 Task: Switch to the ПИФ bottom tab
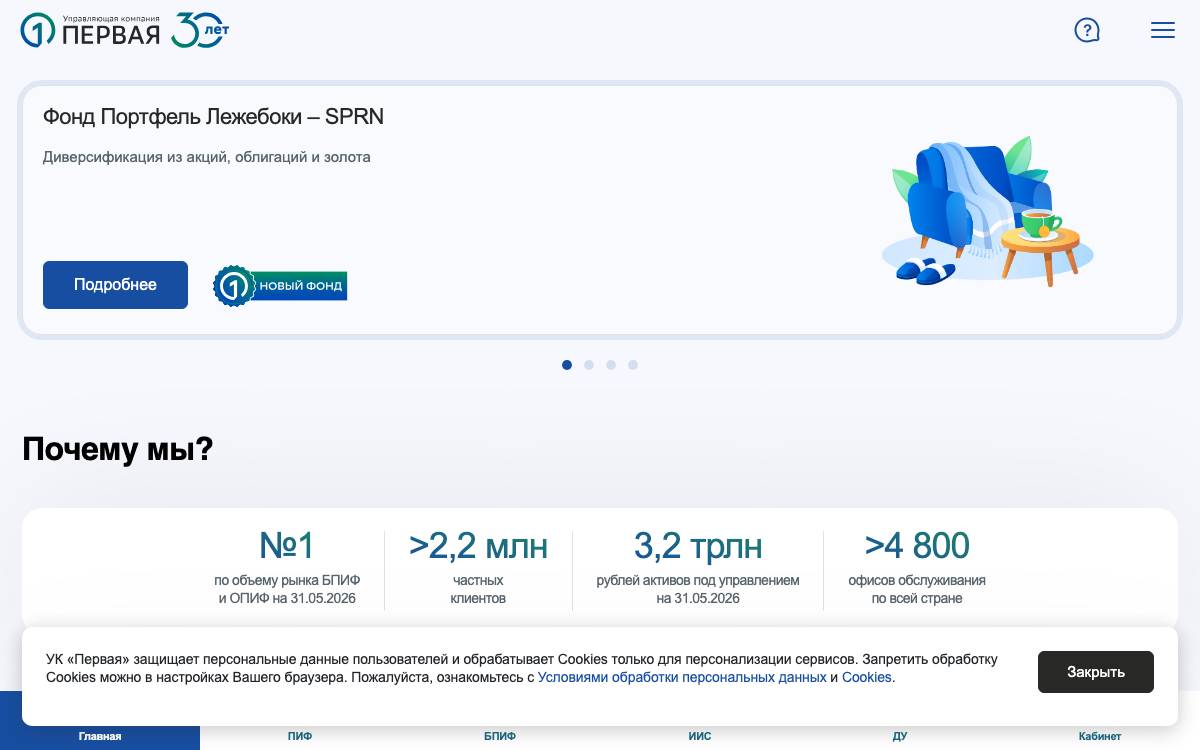300,736
